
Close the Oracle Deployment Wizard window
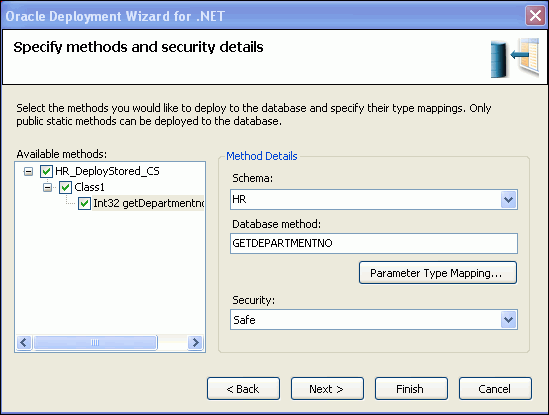(x=535, y=16)
